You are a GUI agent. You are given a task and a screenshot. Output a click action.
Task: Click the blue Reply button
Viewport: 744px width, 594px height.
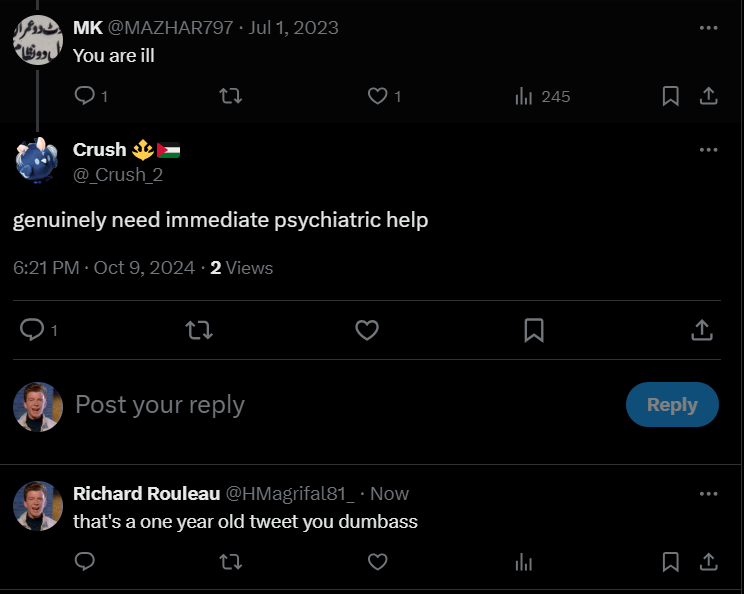(x=672, y=405)
